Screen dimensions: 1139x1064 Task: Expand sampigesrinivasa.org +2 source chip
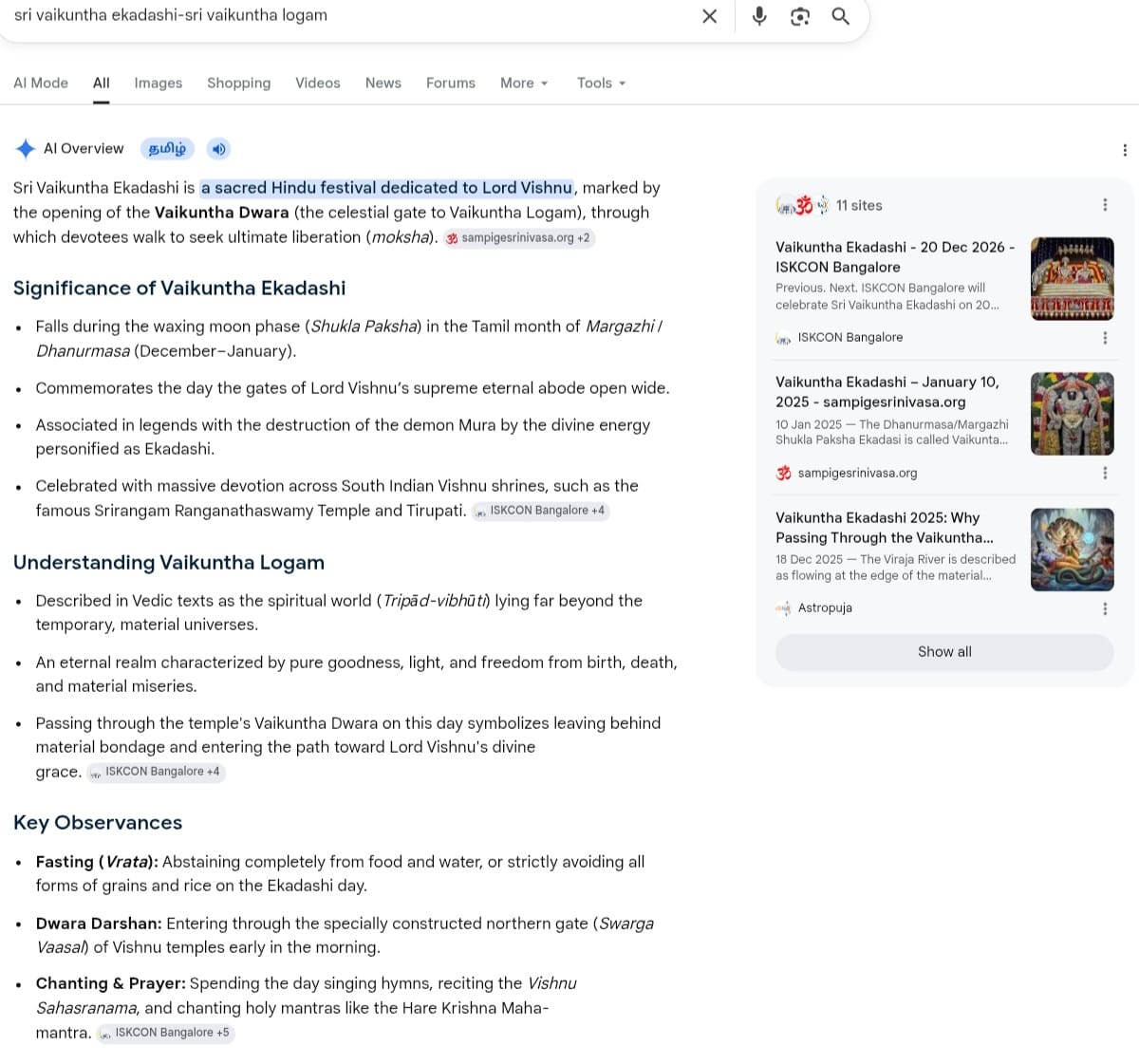(518, 238)
